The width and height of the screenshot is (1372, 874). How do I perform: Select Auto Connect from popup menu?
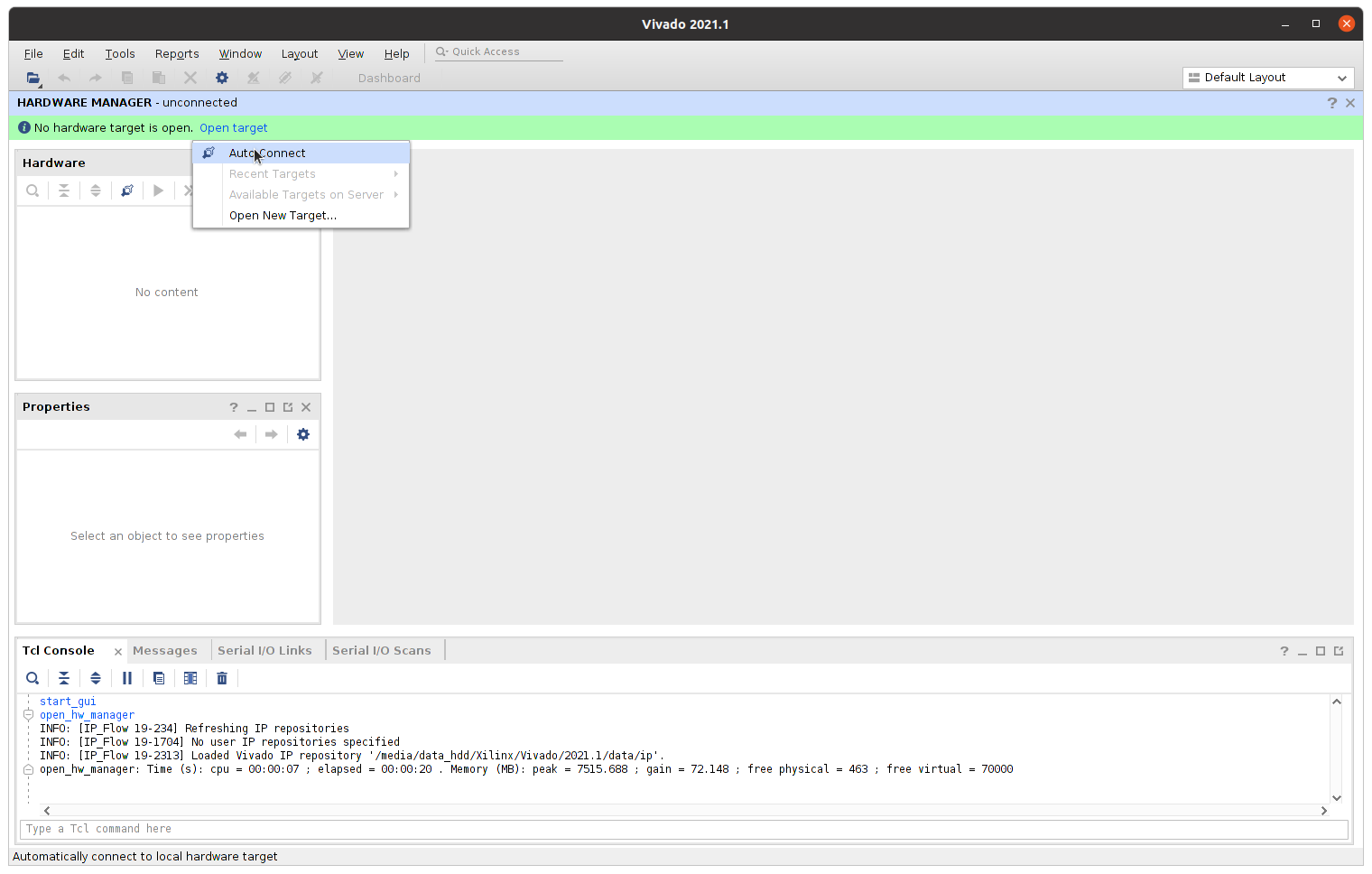click(x=301, y=153)
